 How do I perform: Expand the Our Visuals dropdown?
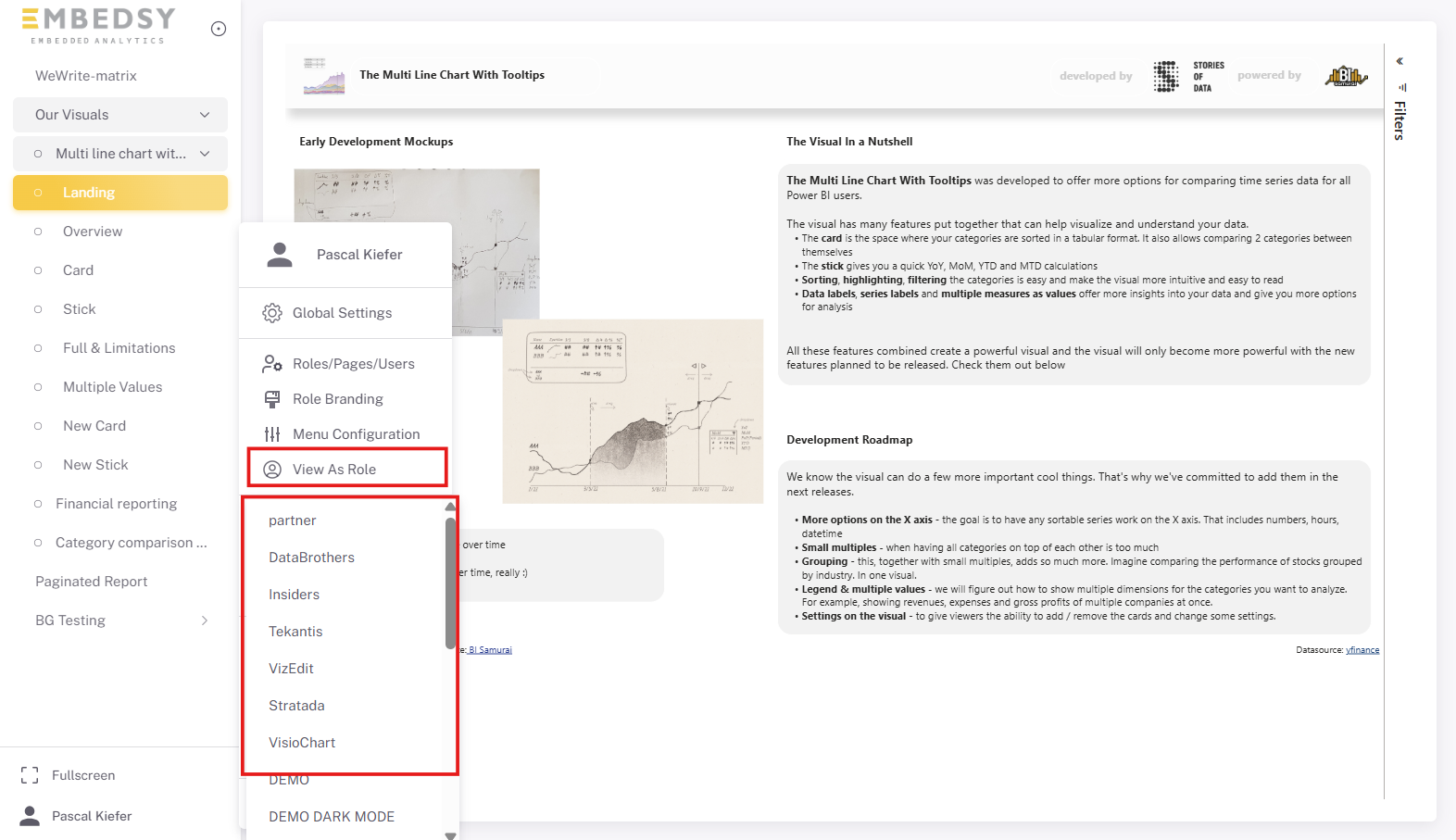click(x=205, y=115)
